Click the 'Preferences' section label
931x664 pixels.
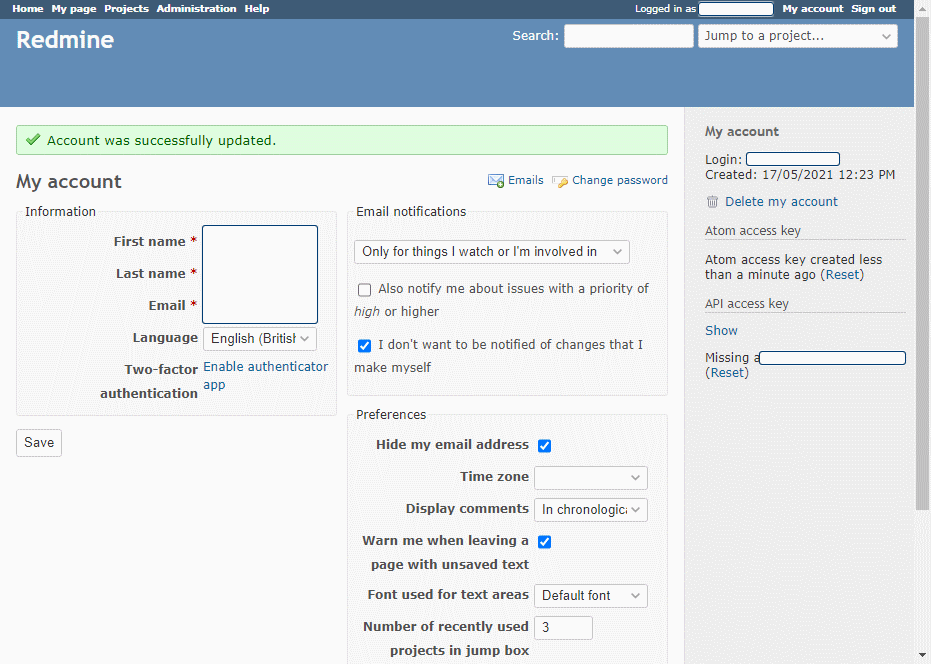[391, 415]
